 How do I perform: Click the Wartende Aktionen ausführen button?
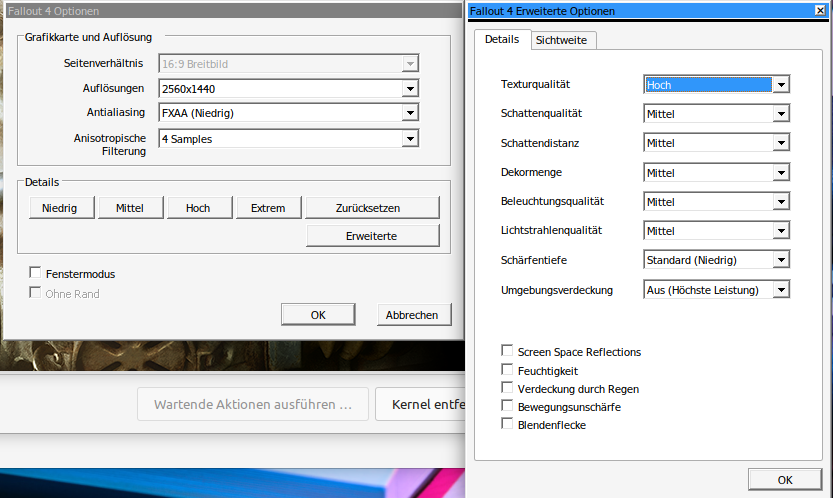[253, 404]
